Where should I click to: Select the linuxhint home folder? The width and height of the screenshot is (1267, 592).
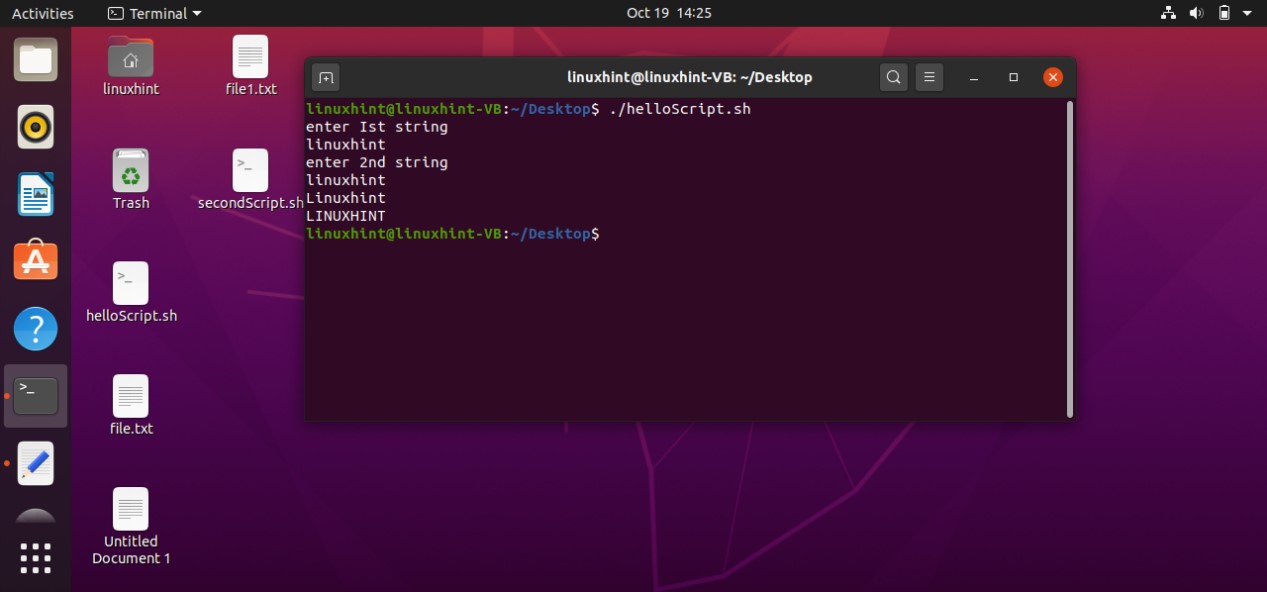tap(131, 66)
